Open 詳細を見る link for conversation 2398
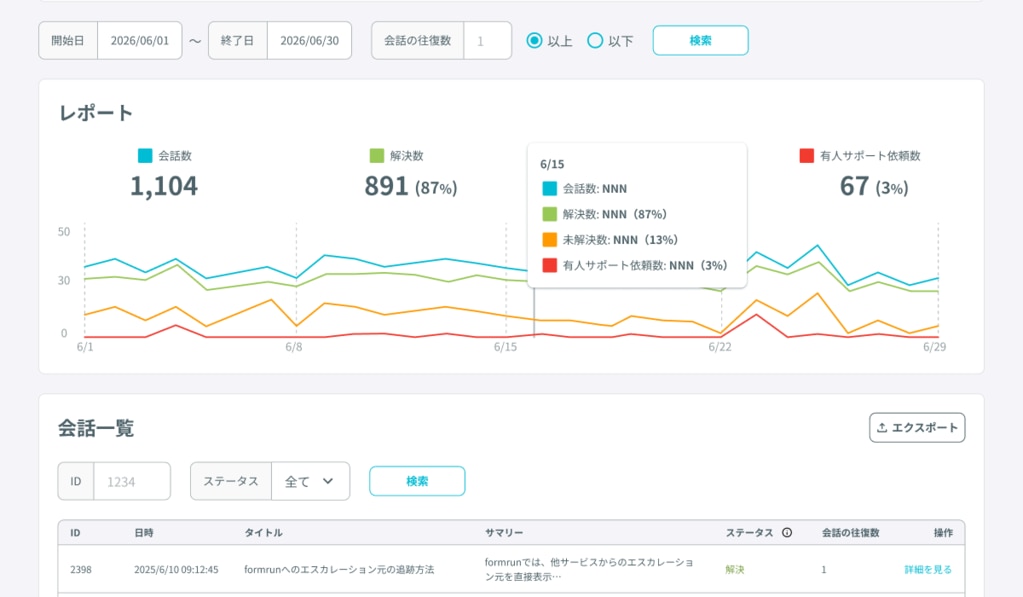1023x597 pixels. click(928, 569)
